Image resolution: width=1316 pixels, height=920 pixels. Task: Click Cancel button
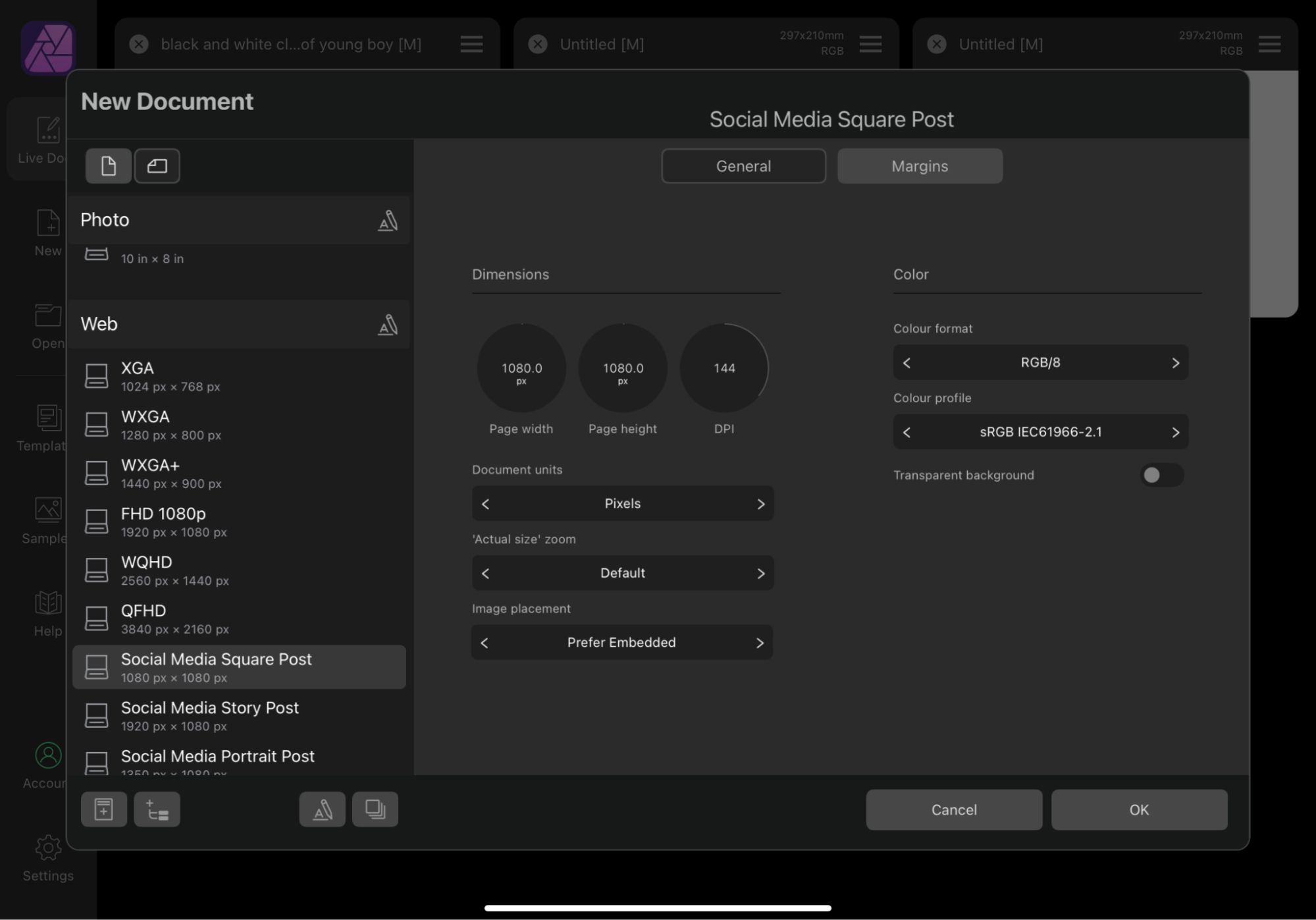pos(954,810)
